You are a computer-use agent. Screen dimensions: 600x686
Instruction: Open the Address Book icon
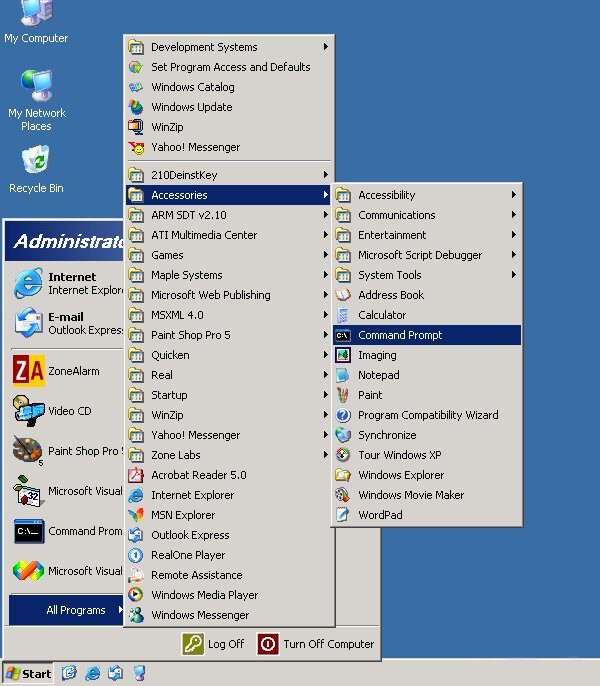point(343,295)
